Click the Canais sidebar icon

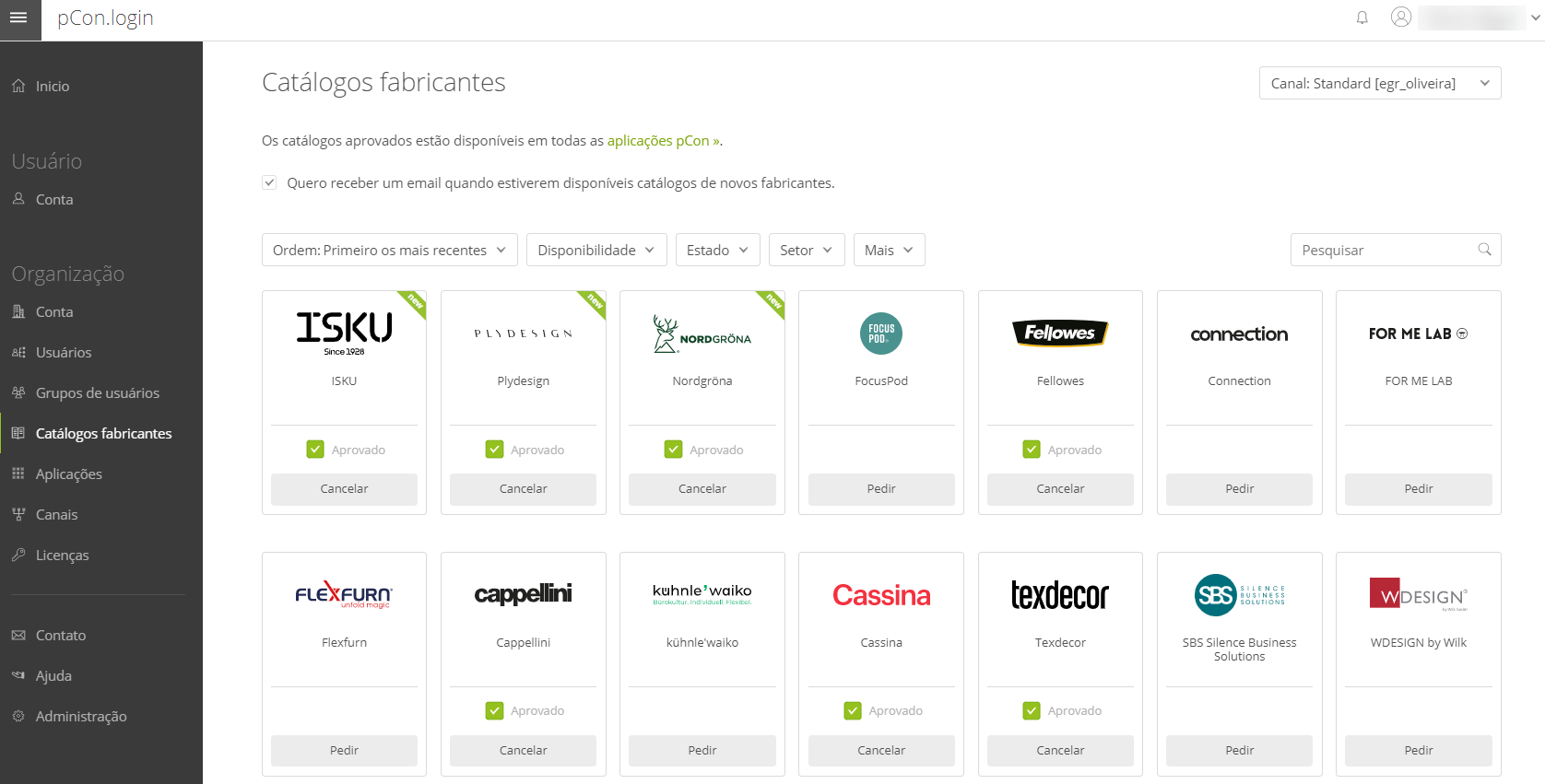coord(18,514)
